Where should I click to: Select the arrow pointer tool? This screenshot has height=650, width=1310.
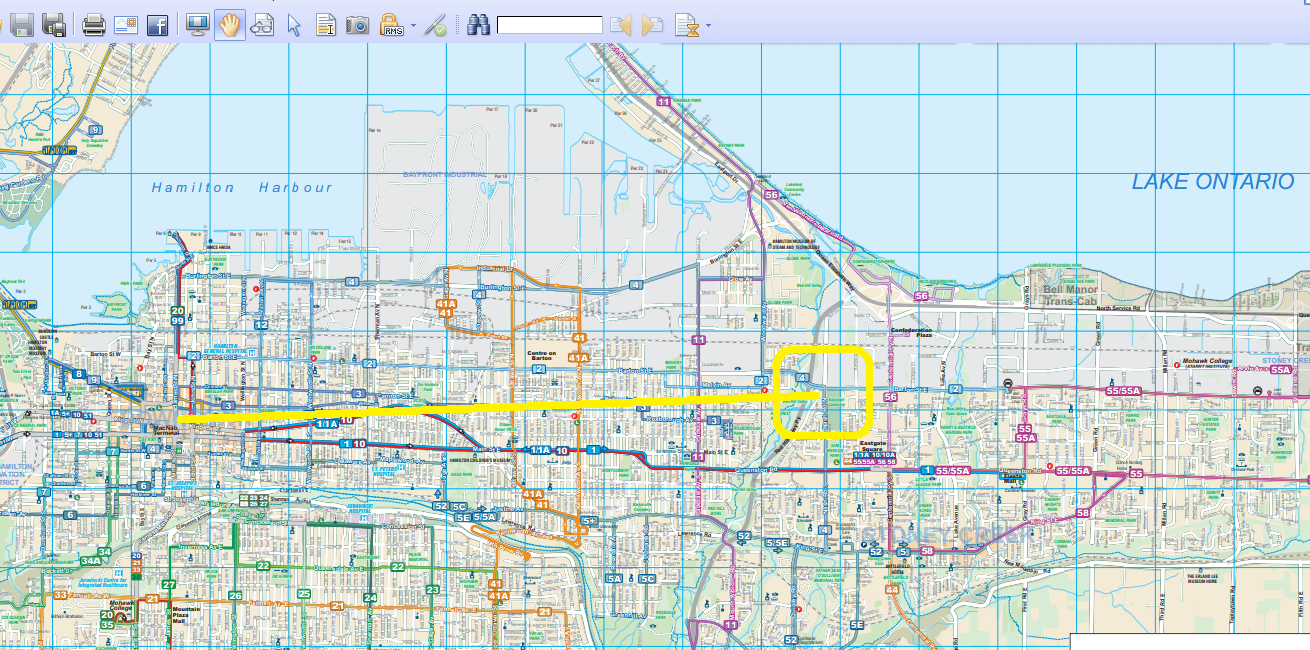pos(294,25)
